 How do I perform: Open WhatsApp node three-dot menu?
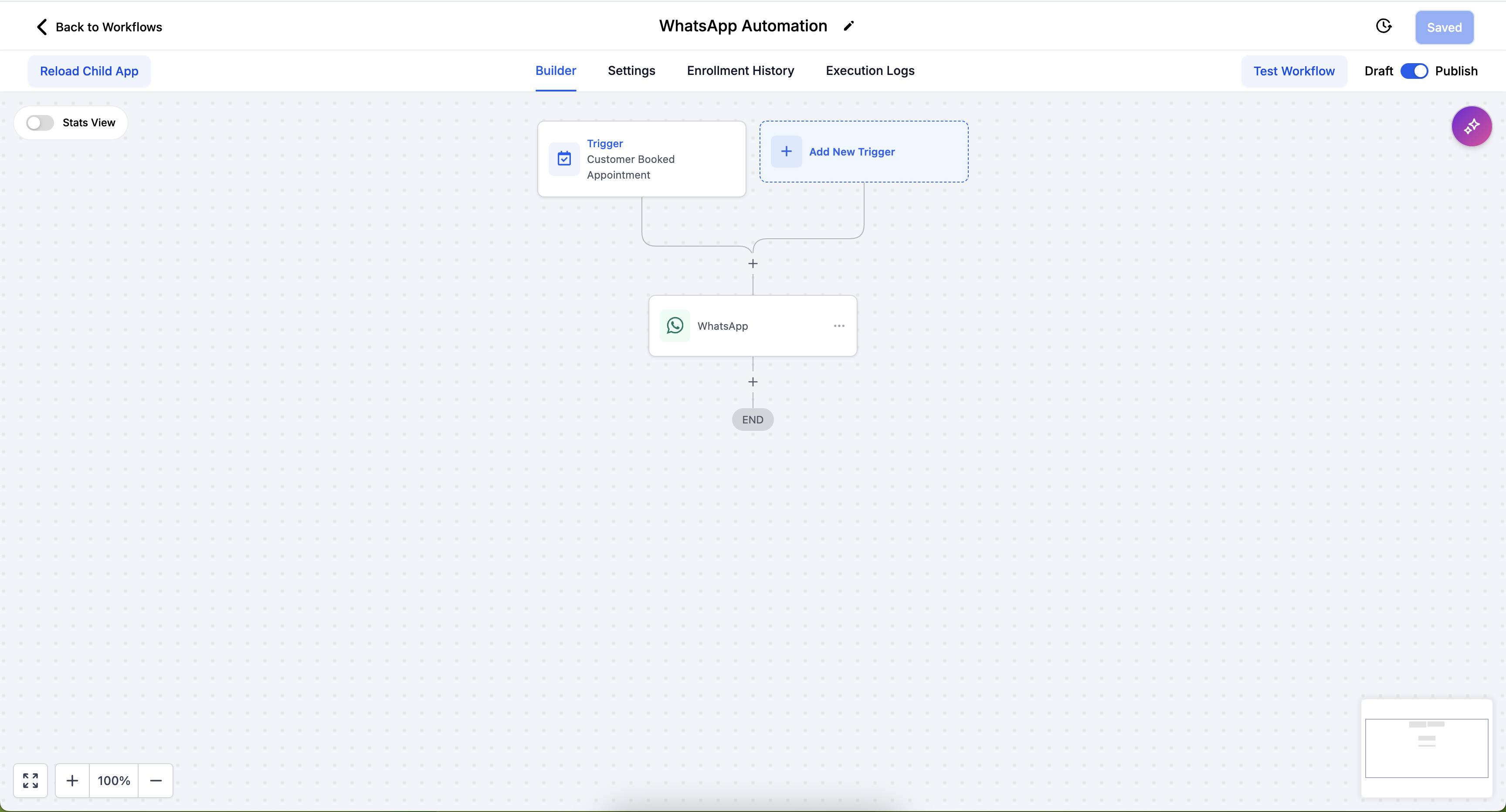click(839, 325)
